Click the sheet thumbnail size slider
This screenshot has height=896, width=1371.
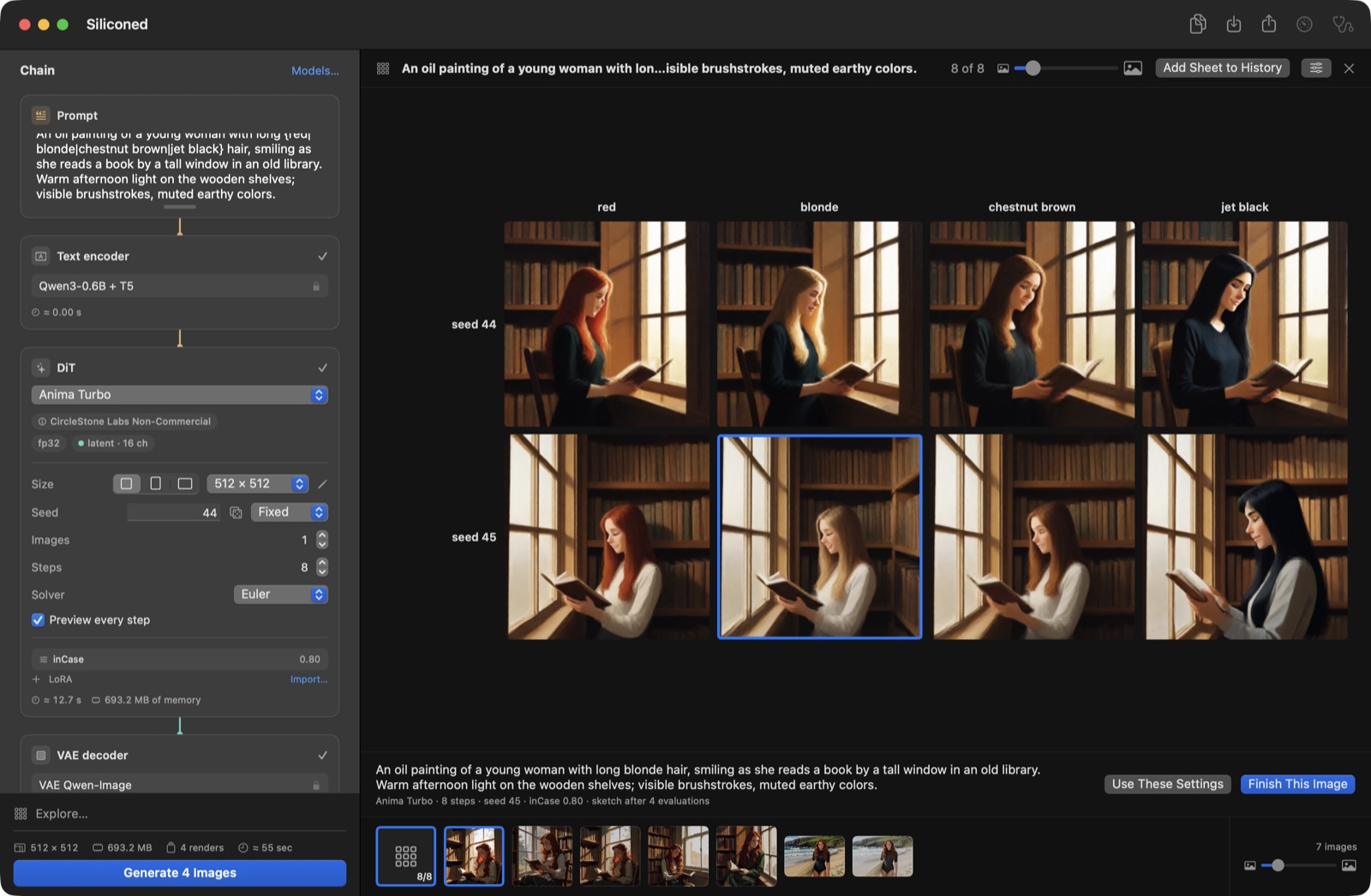tap(1066, 69)
